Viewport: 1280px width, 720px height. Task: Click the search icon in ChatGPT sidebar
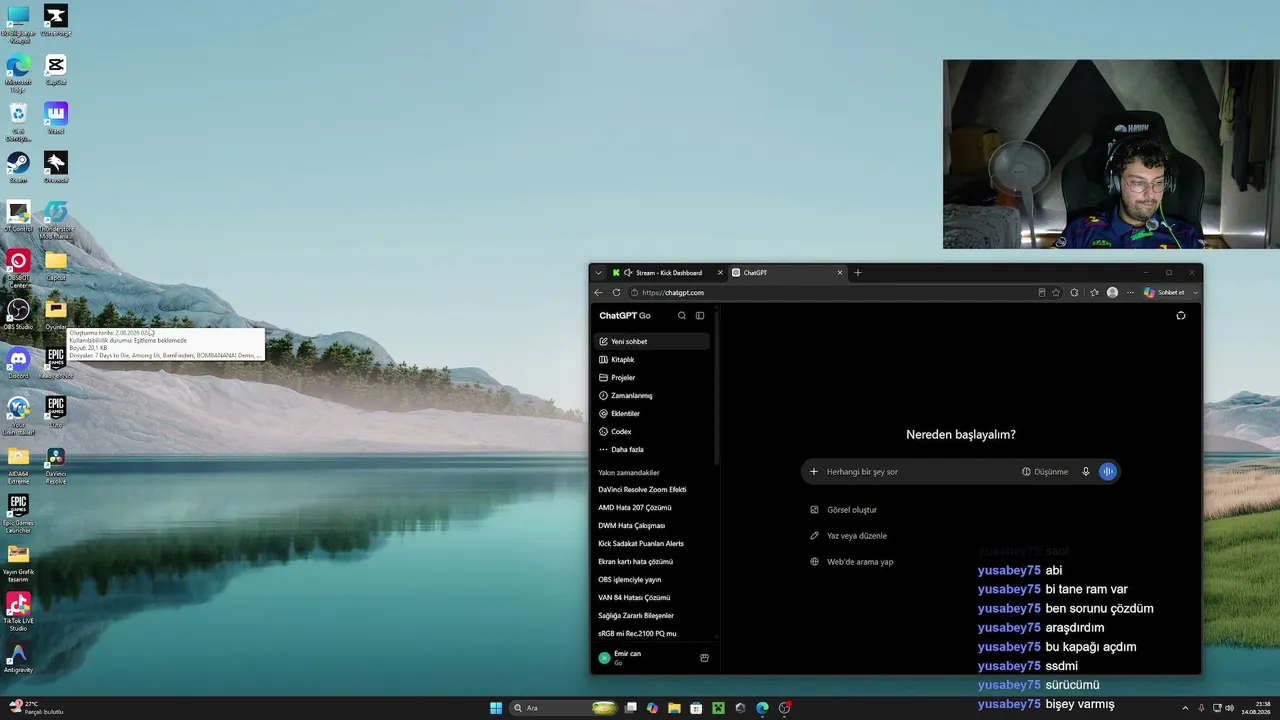tap(682, 316)
